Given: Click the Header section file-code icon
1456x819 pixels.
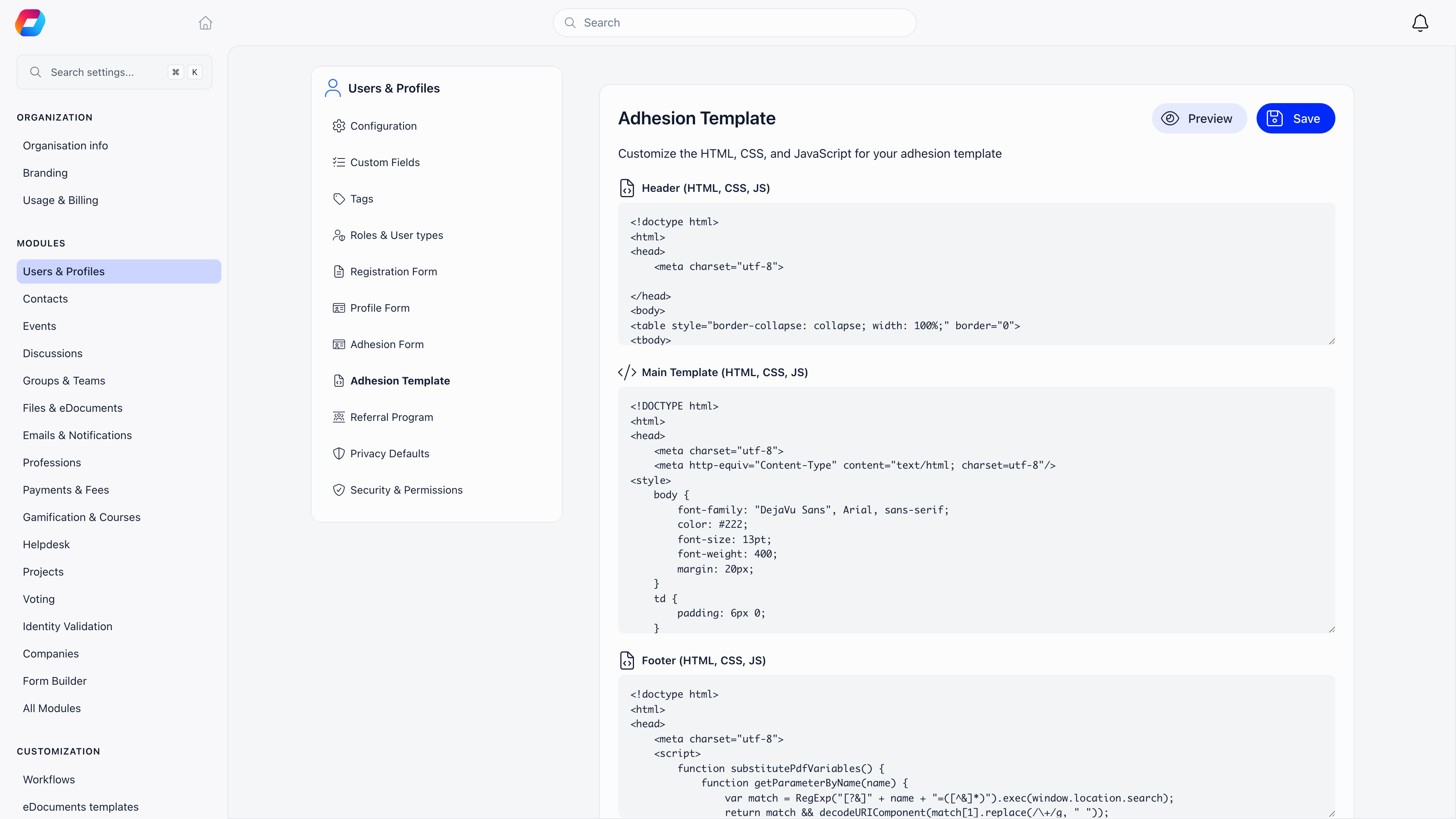Looking at the screenshot, I should [x=627, y=188].
